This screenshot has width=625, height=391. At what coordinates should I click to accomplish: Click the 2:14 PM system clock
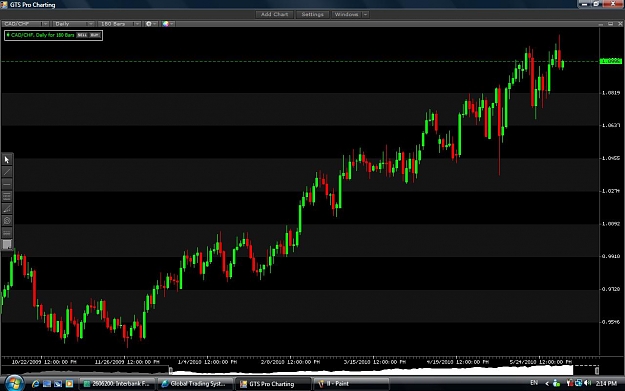[606, 383]
